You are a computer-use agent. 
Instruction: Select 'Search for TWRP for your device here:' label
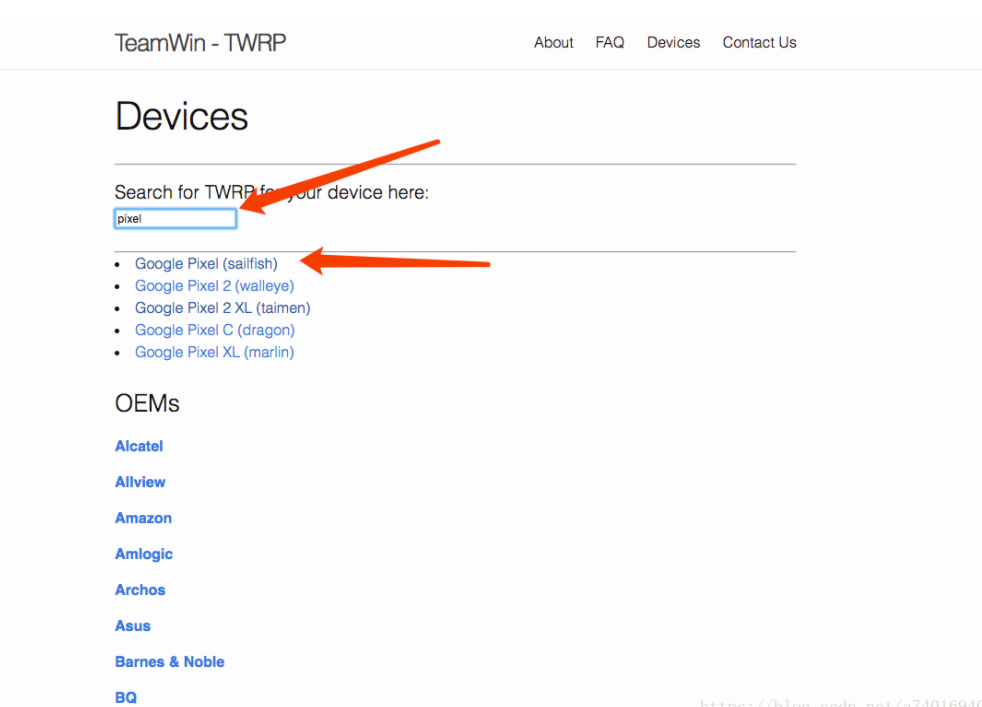[x=272, y=192]
